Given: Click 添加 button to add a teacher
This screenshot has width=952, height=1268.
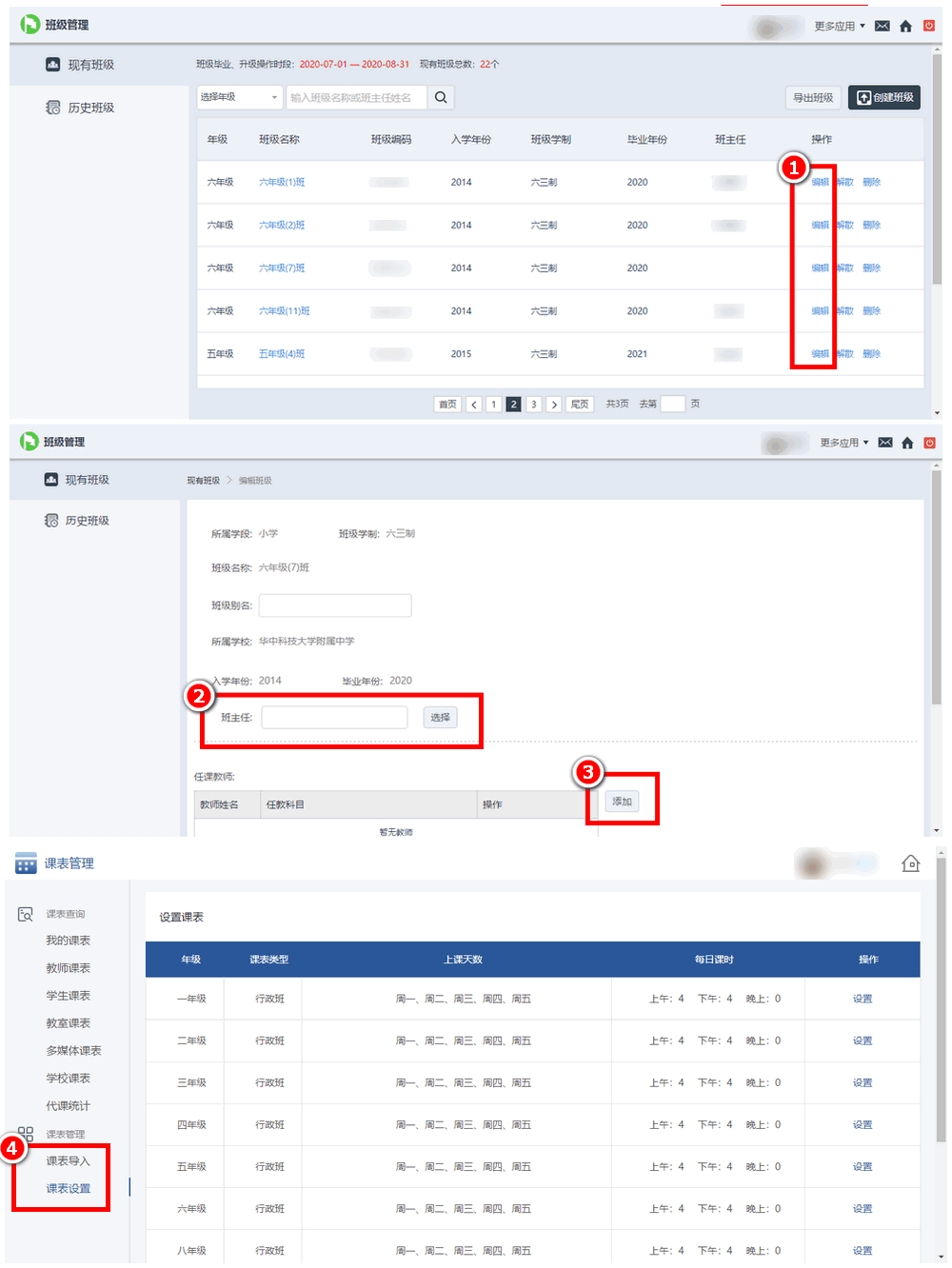Looking at the screenshot, I should point(622,802).
